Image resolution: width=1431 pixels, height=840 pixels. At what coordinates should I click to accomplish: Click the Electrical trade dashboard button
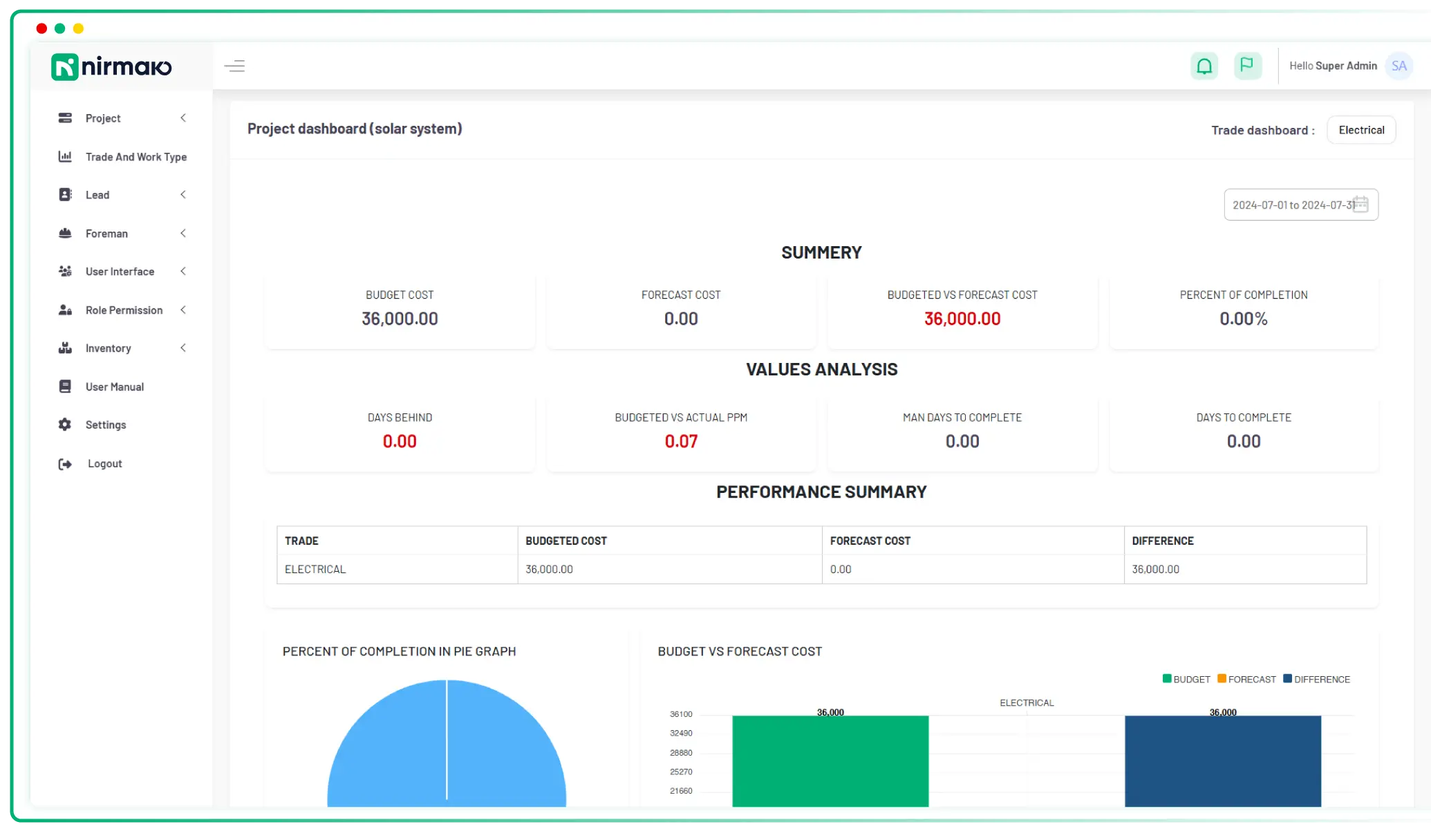pos(1360,129)
